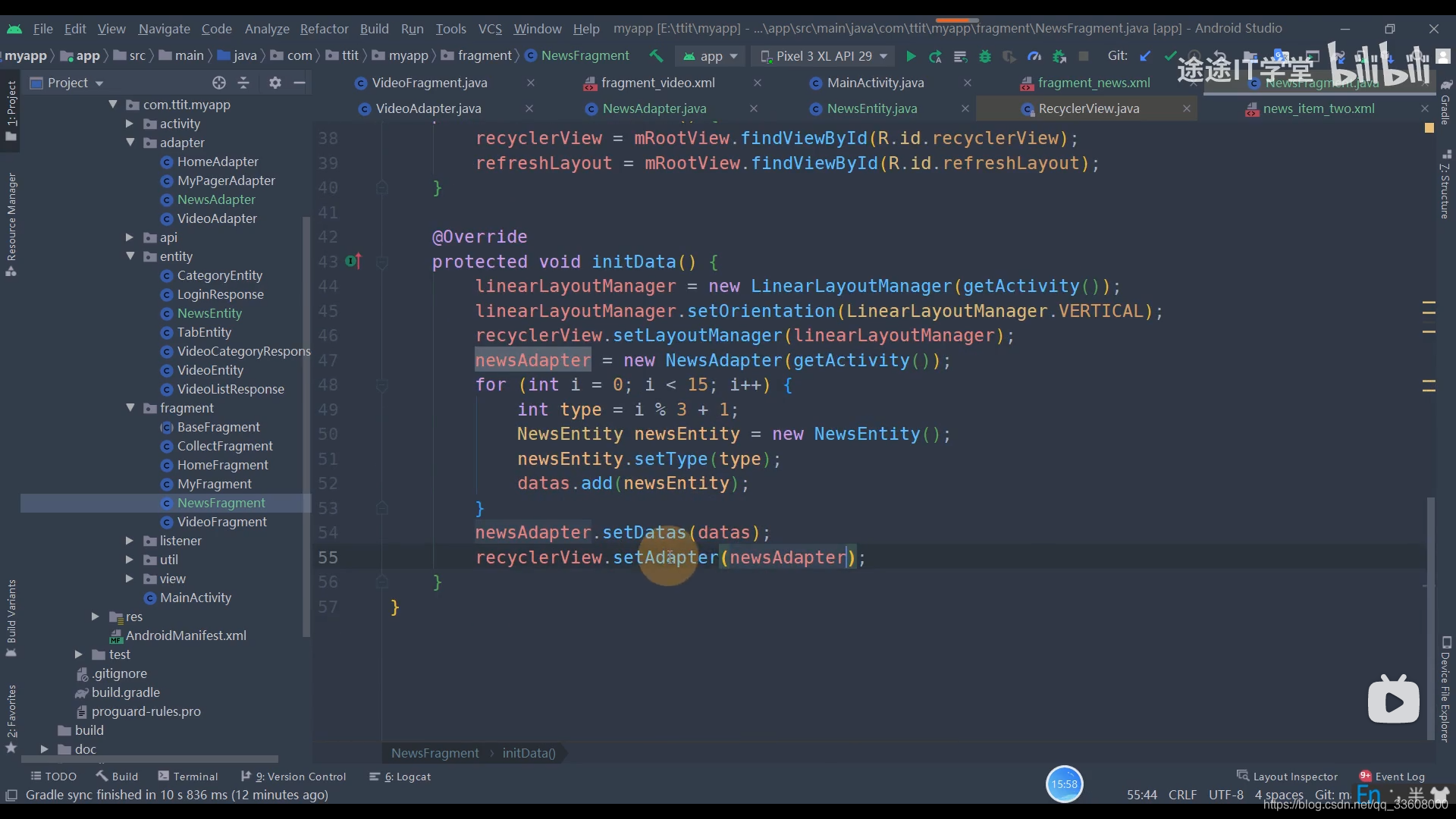Collapse the adapter folder
1456x819 pixels.
(130, 143)
